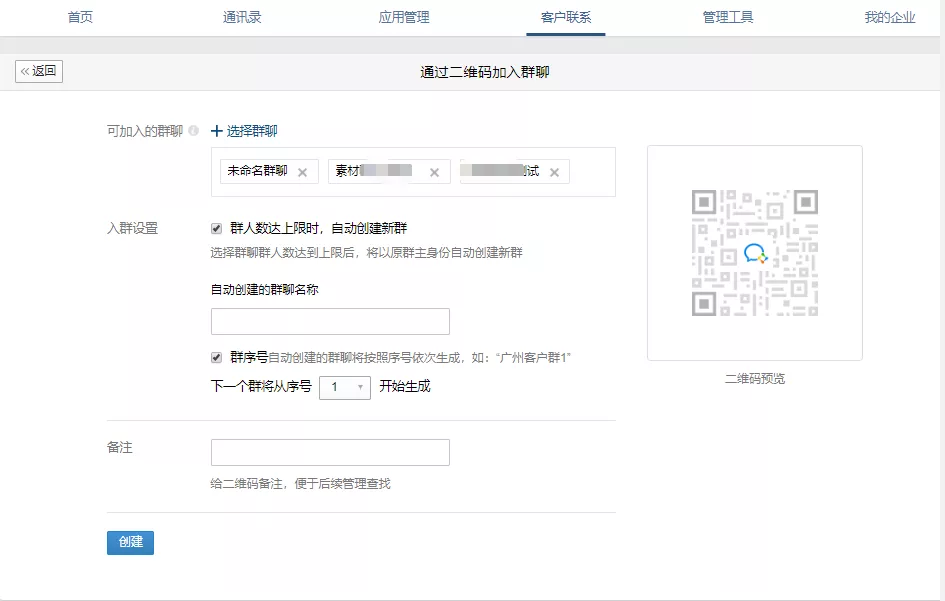The image size is (945, 601).
Task: Click the 选择群聊 link
Action: pyautogui.click(x=252, y=131)
